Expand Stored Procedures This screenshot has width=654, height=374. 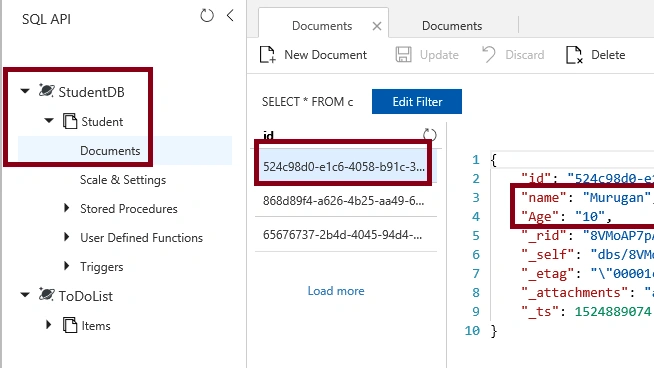pos(67,208)
